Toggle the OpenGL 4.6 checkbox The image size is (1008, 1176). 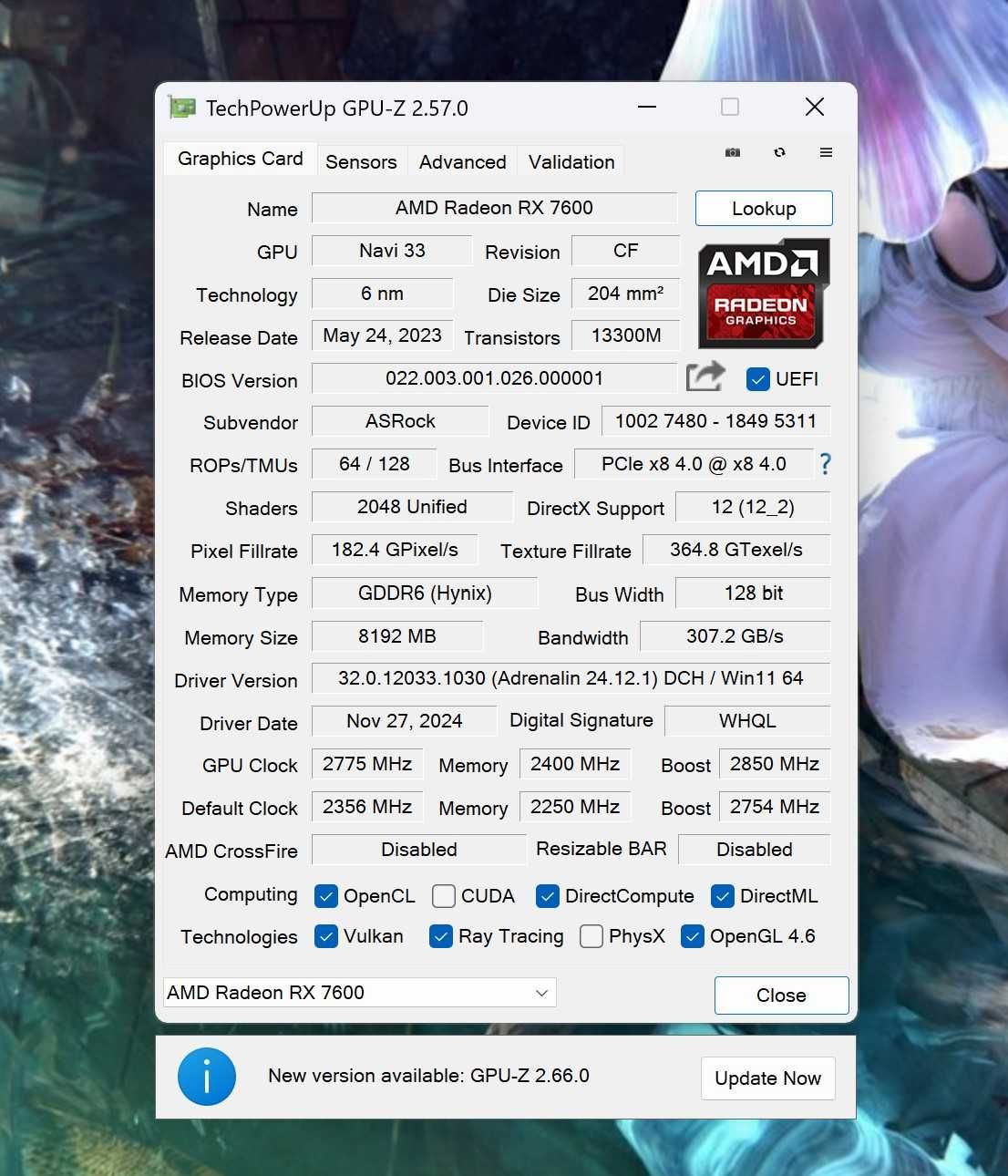tap(693, 936)
